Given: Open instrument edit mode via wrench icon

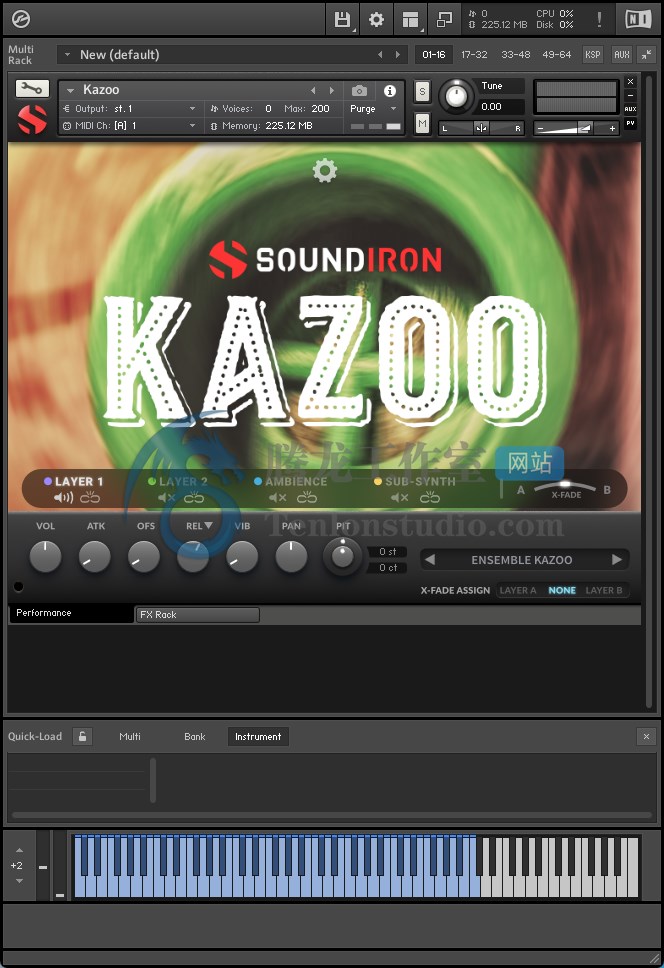Looking at the screenshot, I should click(32, 89).
